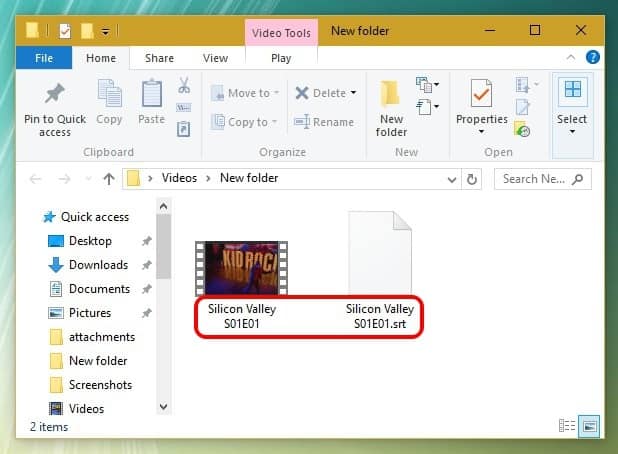
Task: Click the Copy ribbon icon
Action: coord(109,93)
